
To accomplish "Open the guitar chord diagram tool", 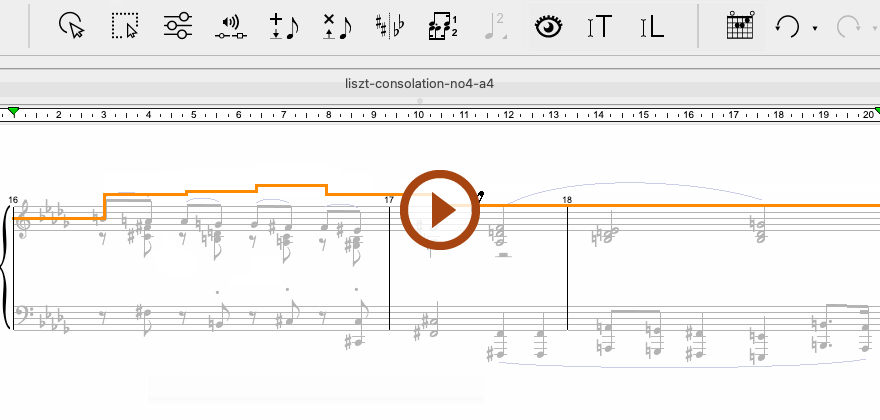I will click(x=738, y=27).
